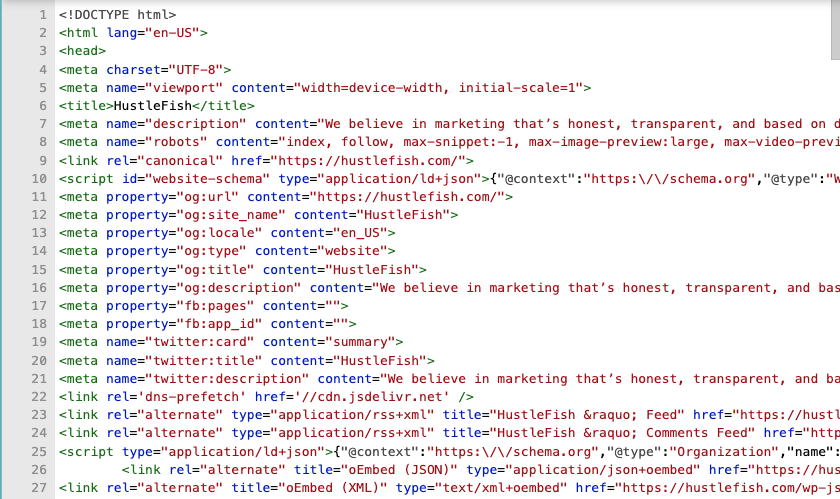Click the "viewport" meta name value
Screen dimensions: 840x499
click(x=184, y=87)
